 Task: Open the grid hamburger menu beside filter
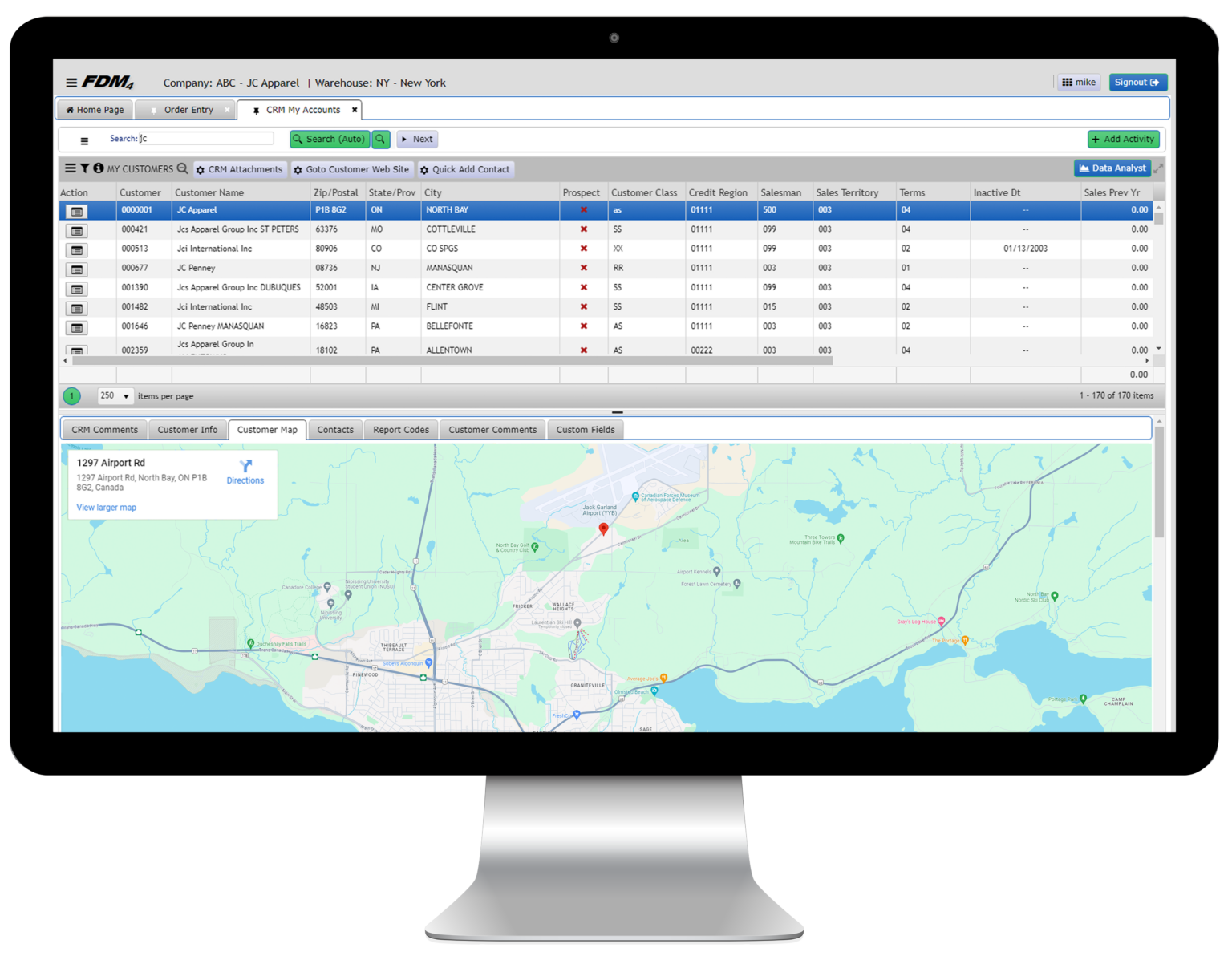point(71,168)
